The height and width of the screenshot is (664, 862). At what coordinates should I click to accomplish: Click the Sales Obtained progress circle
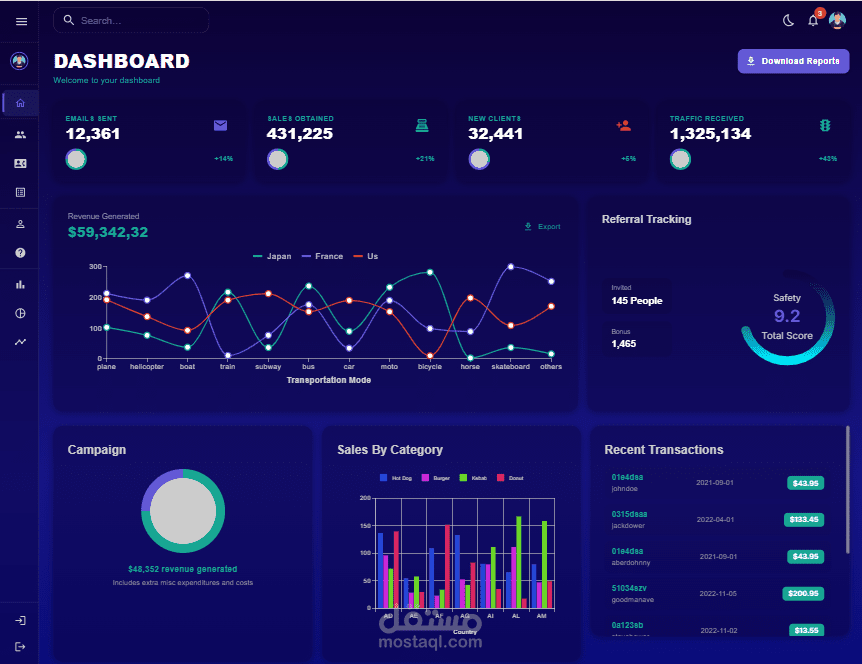coord(278,159)
